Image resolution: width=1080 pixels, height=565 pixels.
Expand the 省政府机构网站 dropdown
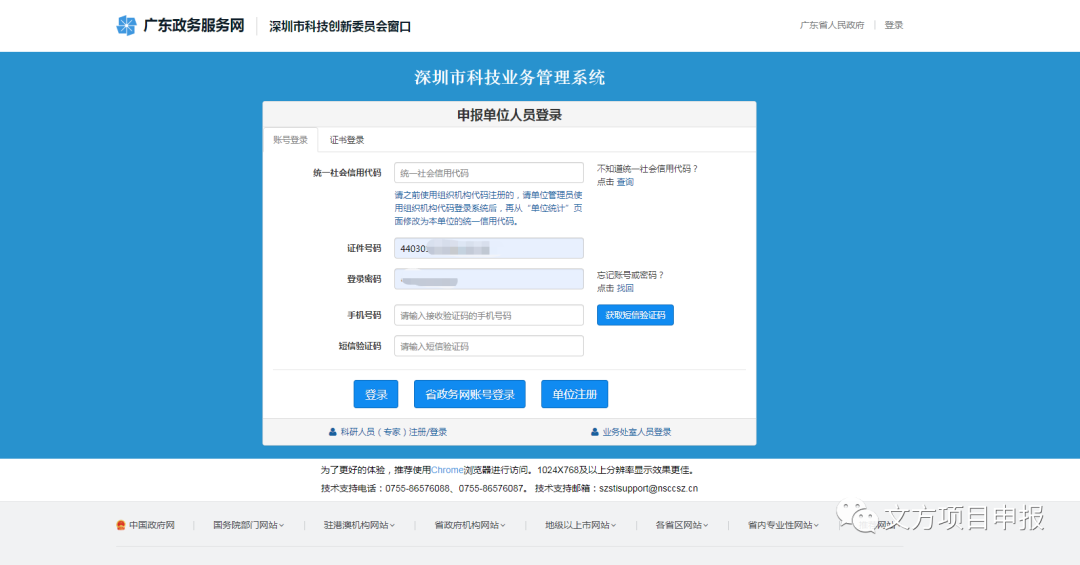(470, 525)
